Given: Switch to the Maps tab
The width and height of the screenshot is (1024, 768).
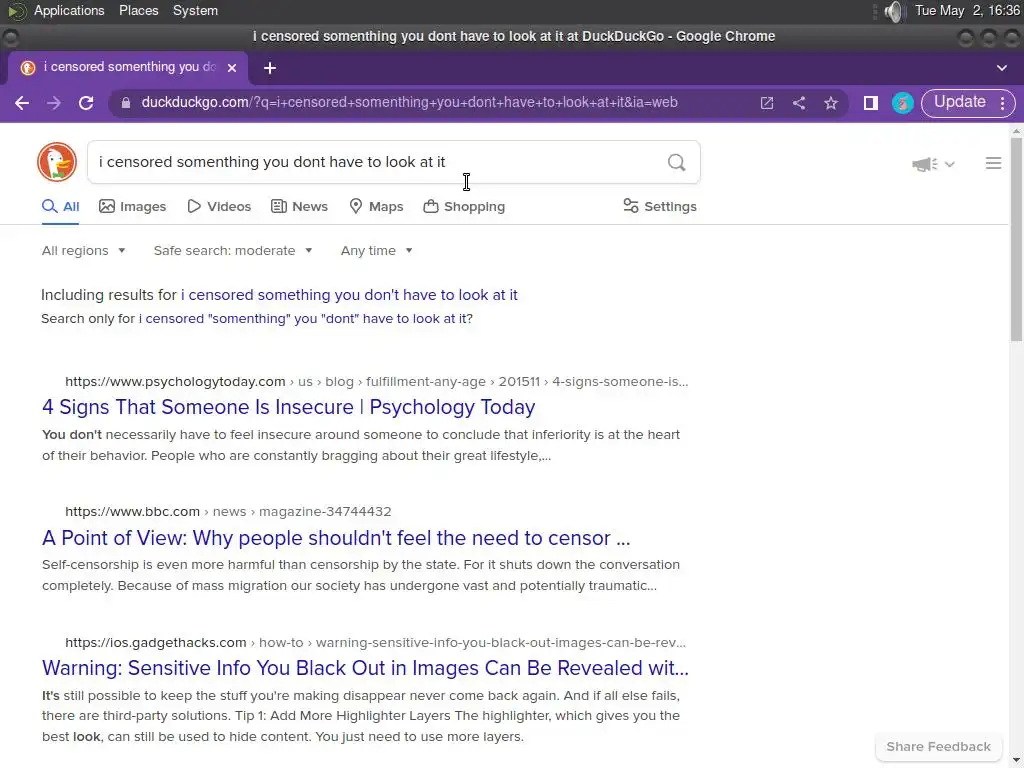Looking at the screenshot, I should (376, 207).
